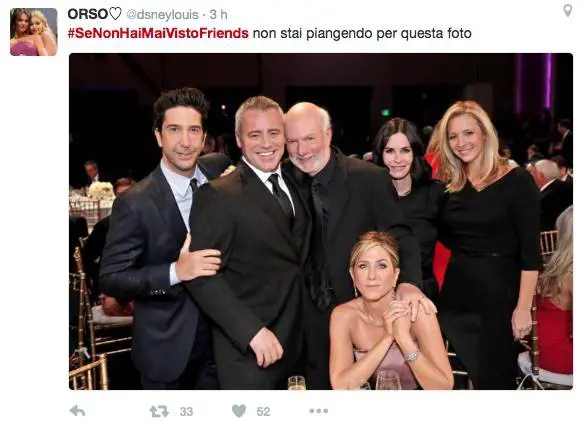Open the profile avatar thumbnail
584x429 pixels.
click(34, 32)
